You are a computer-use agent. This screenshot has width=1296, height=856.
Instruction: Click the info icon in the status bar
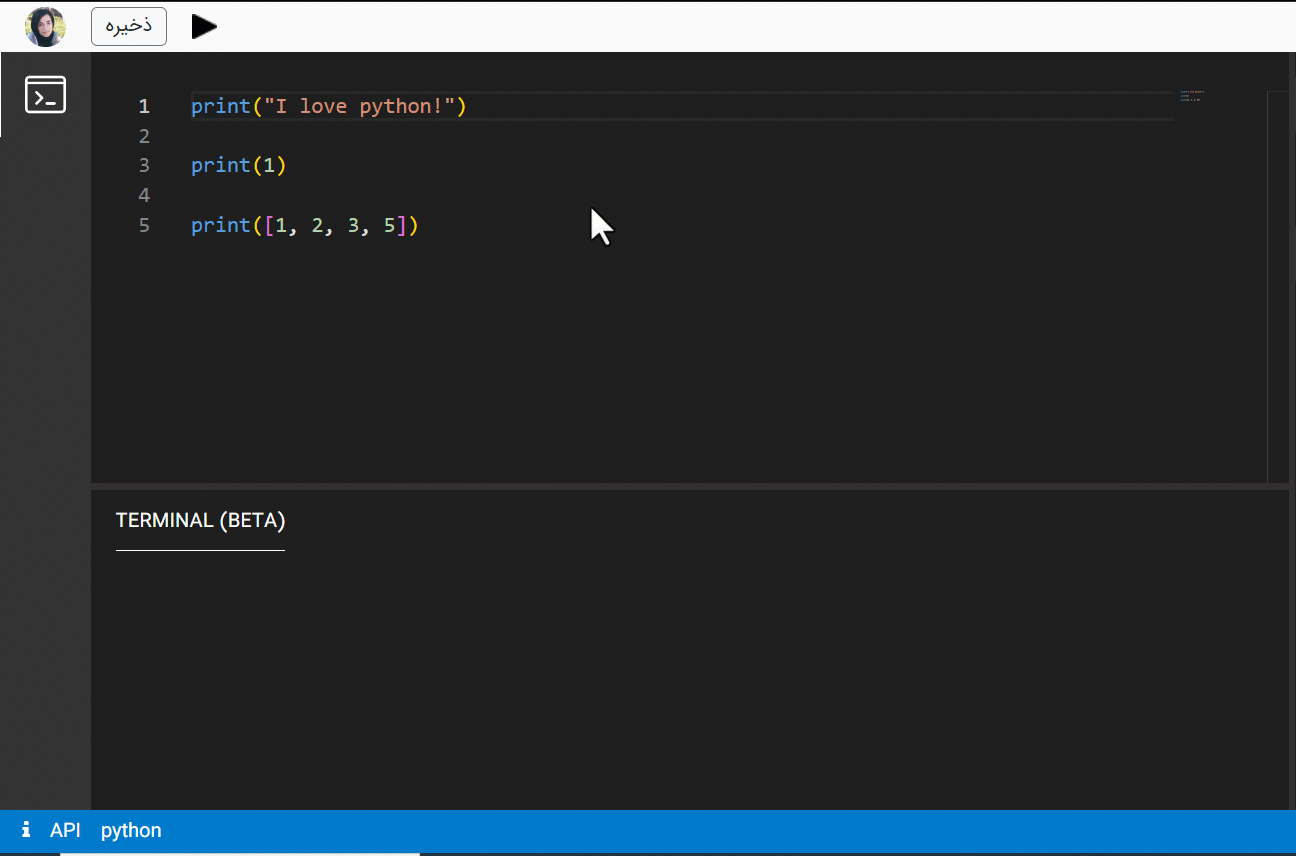point(26,830)
